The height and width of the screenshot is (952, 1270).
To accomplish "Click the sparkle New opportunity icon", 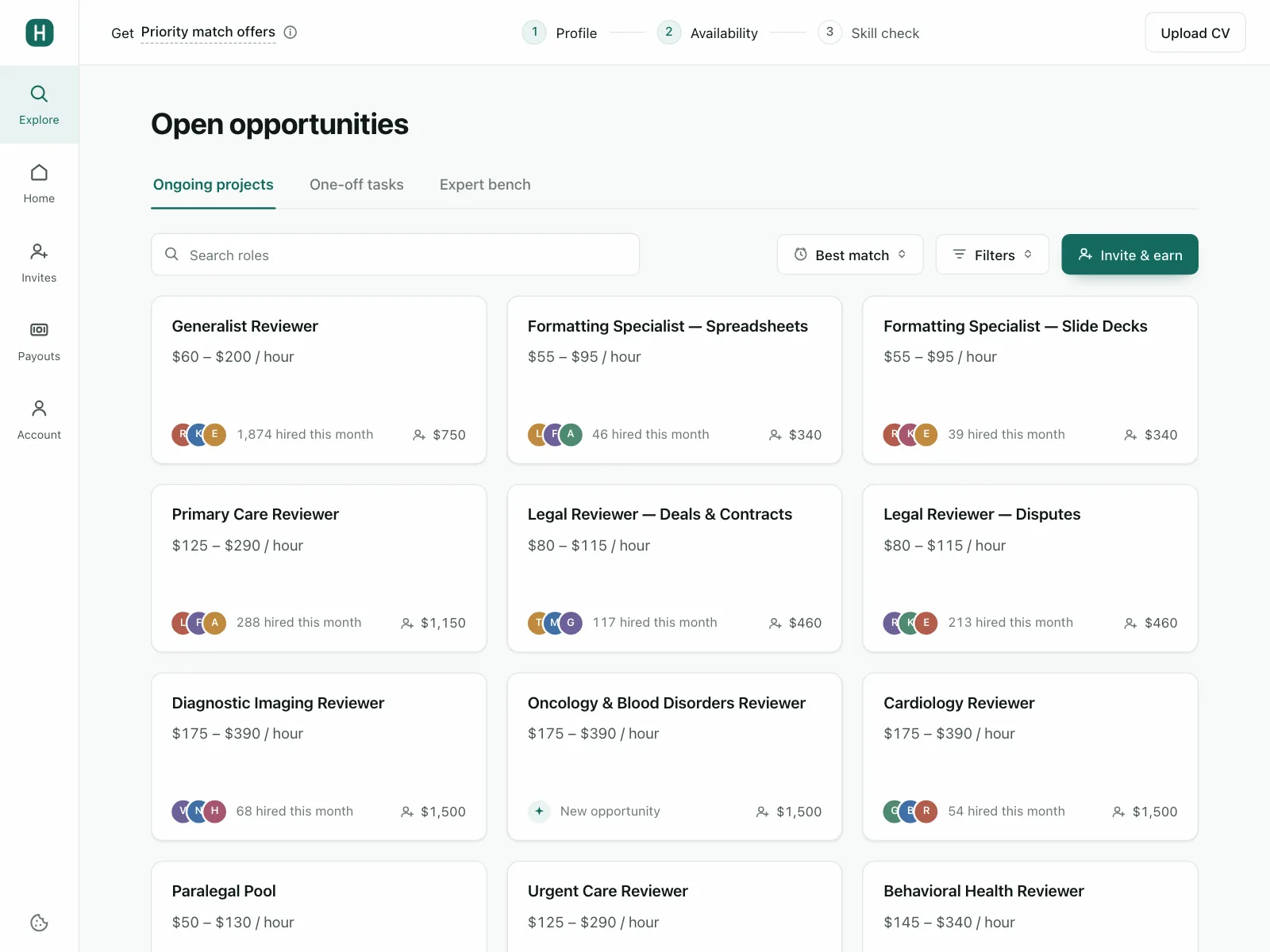I will click(540, 811).
